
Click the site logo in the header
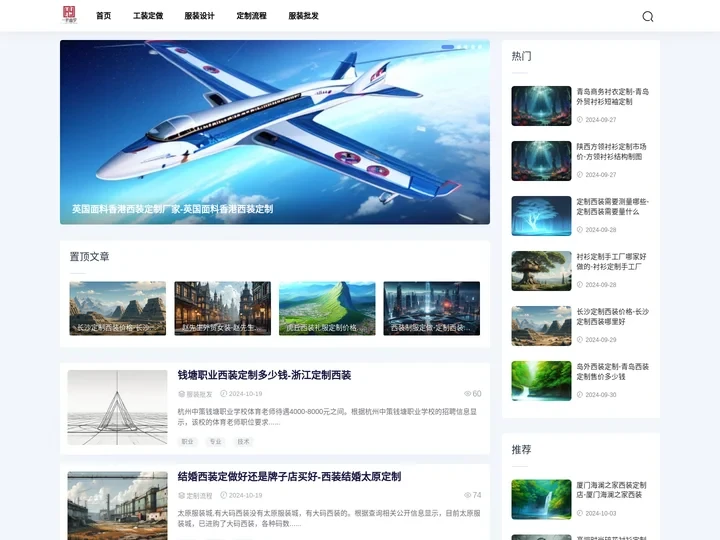click(x=69, y=15)
